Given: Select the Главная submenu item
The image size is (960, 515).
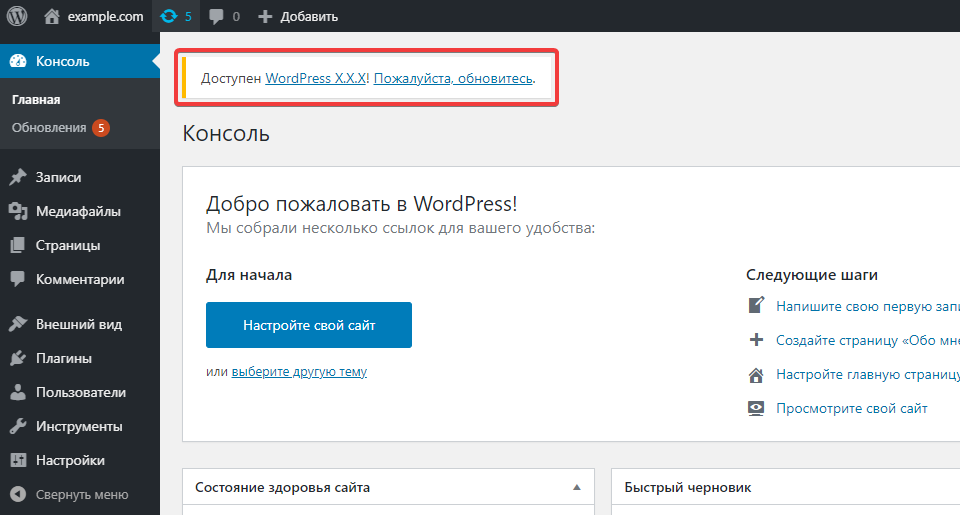Looking at the screenshot, I should (x=36, y=99).
